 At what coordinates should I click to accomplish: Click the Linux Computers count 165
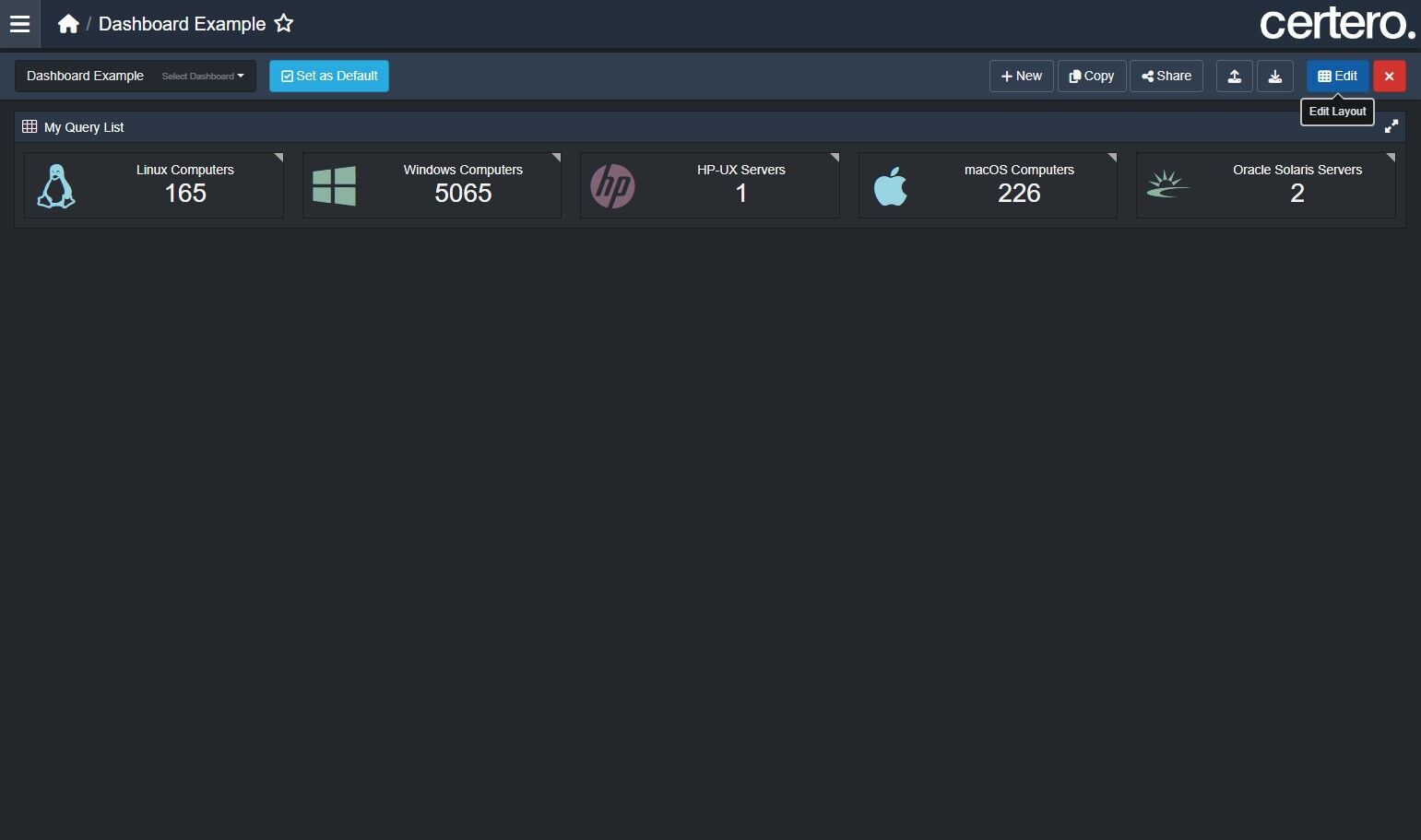(x=185, y=194)
